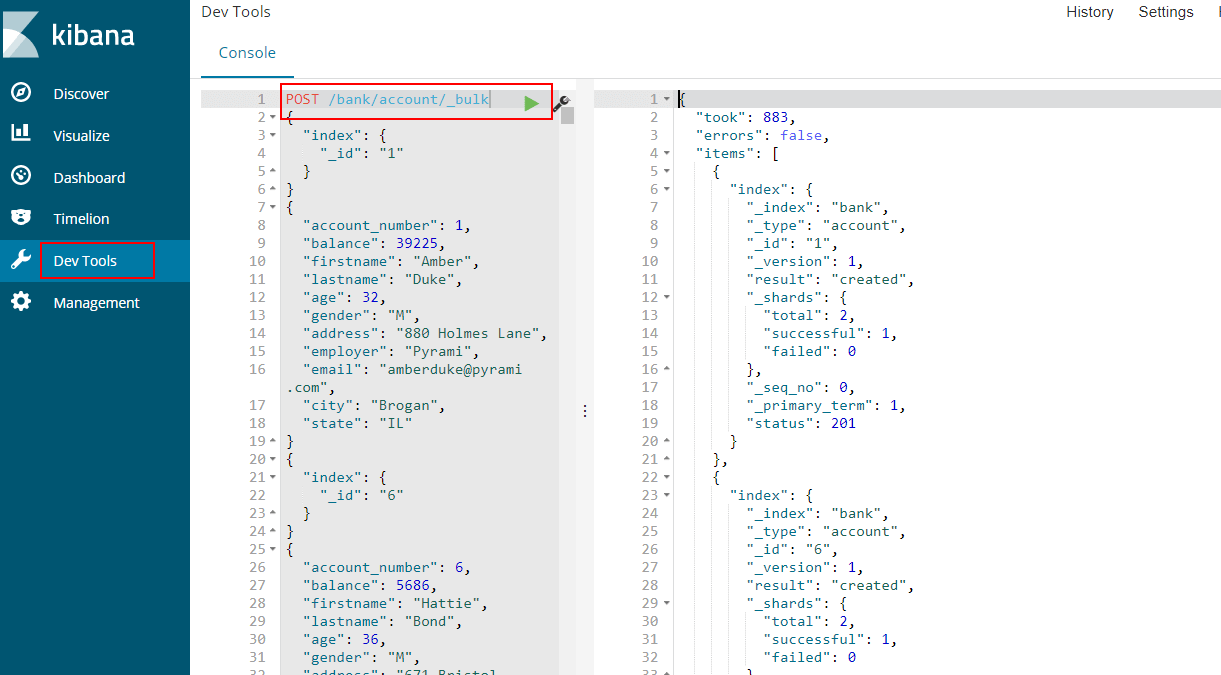Click "errors": false in the response
The width and height of the screenshot is (1221, 675).
click(763, 135)
